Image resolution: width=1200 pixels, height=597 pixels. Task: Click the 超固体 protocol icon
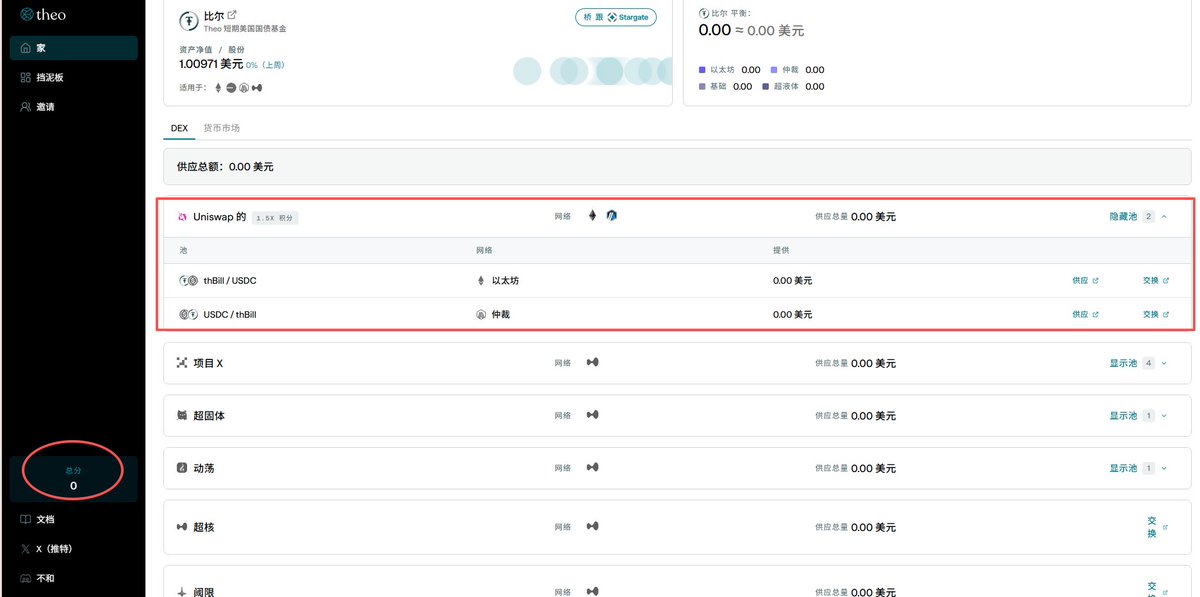pos(182,415)
